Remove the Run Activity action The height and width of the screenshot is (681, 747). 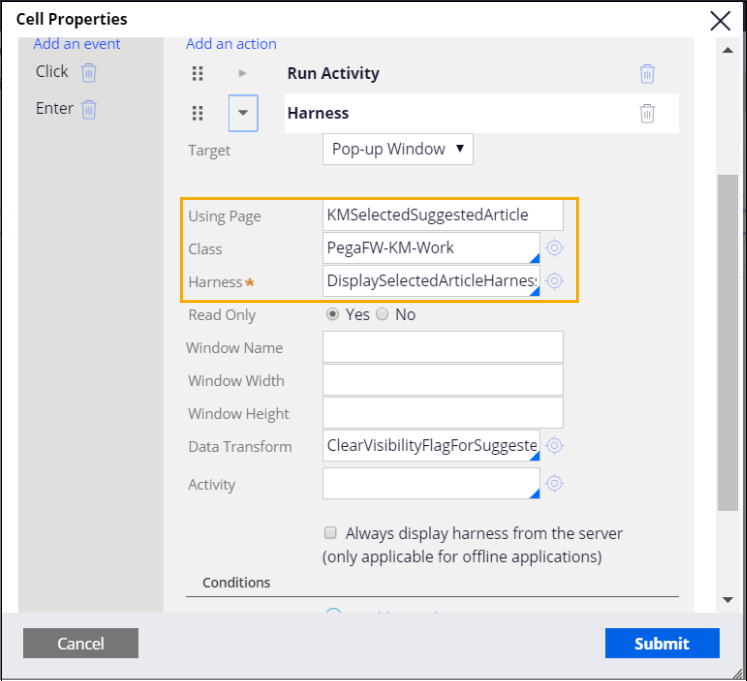click(647, 74)
